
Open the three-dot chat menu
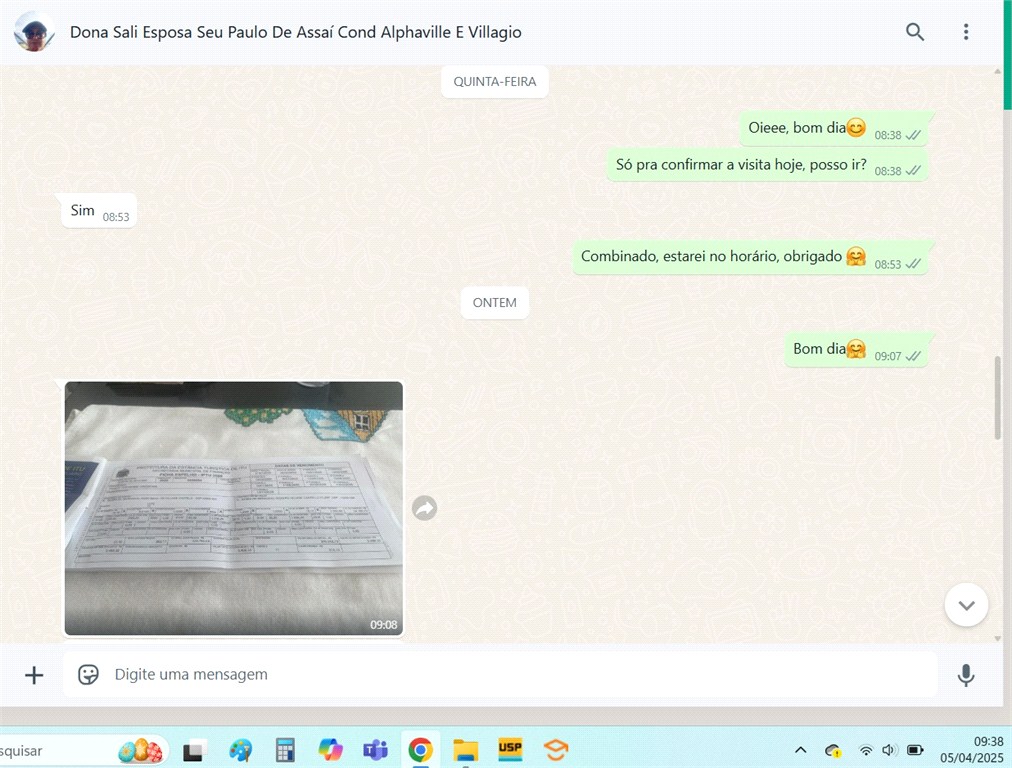click(966, 32)
